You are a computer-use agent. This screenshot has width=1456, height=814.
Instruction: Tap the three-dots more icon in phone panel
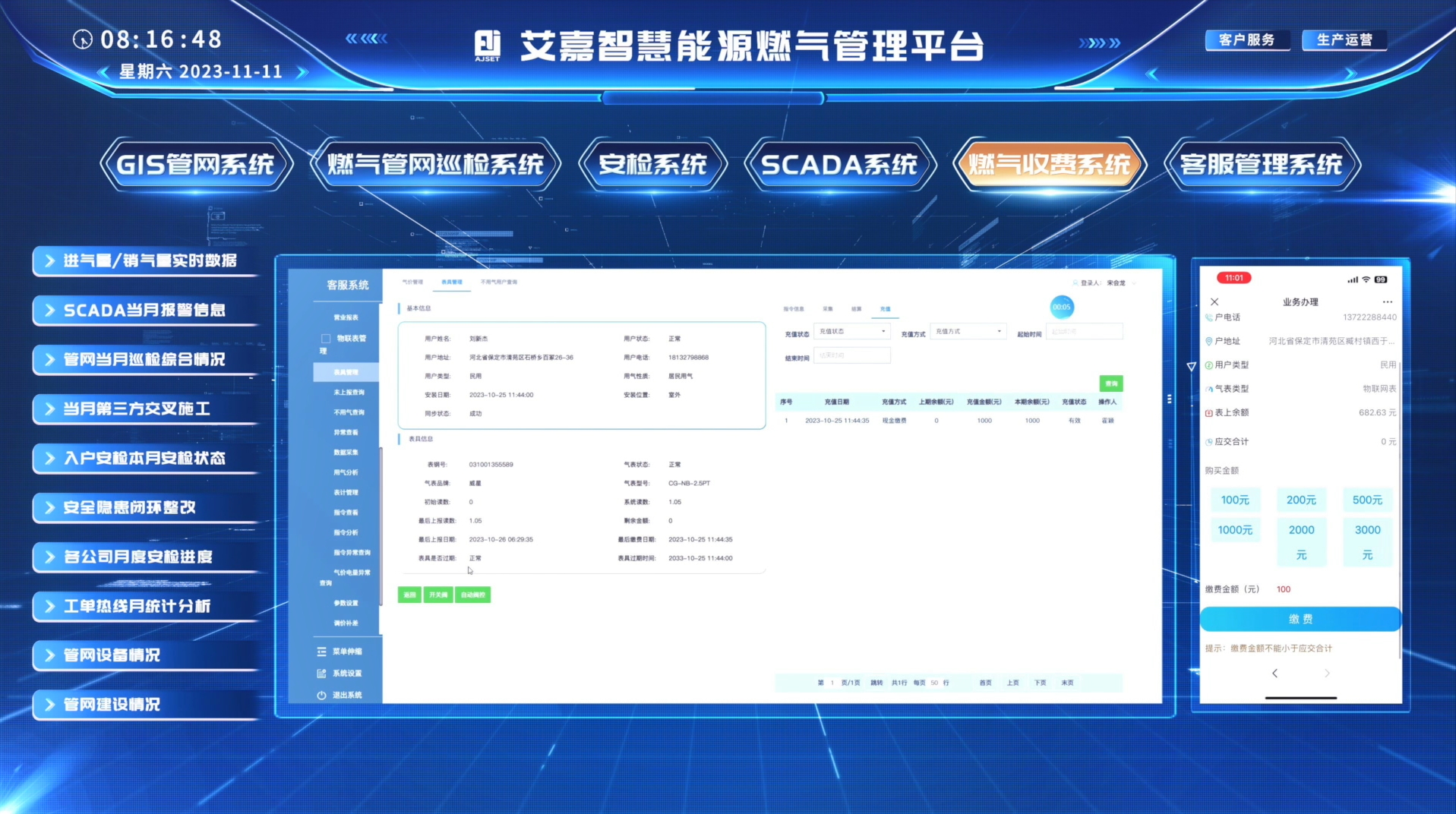click(1387, 302)
